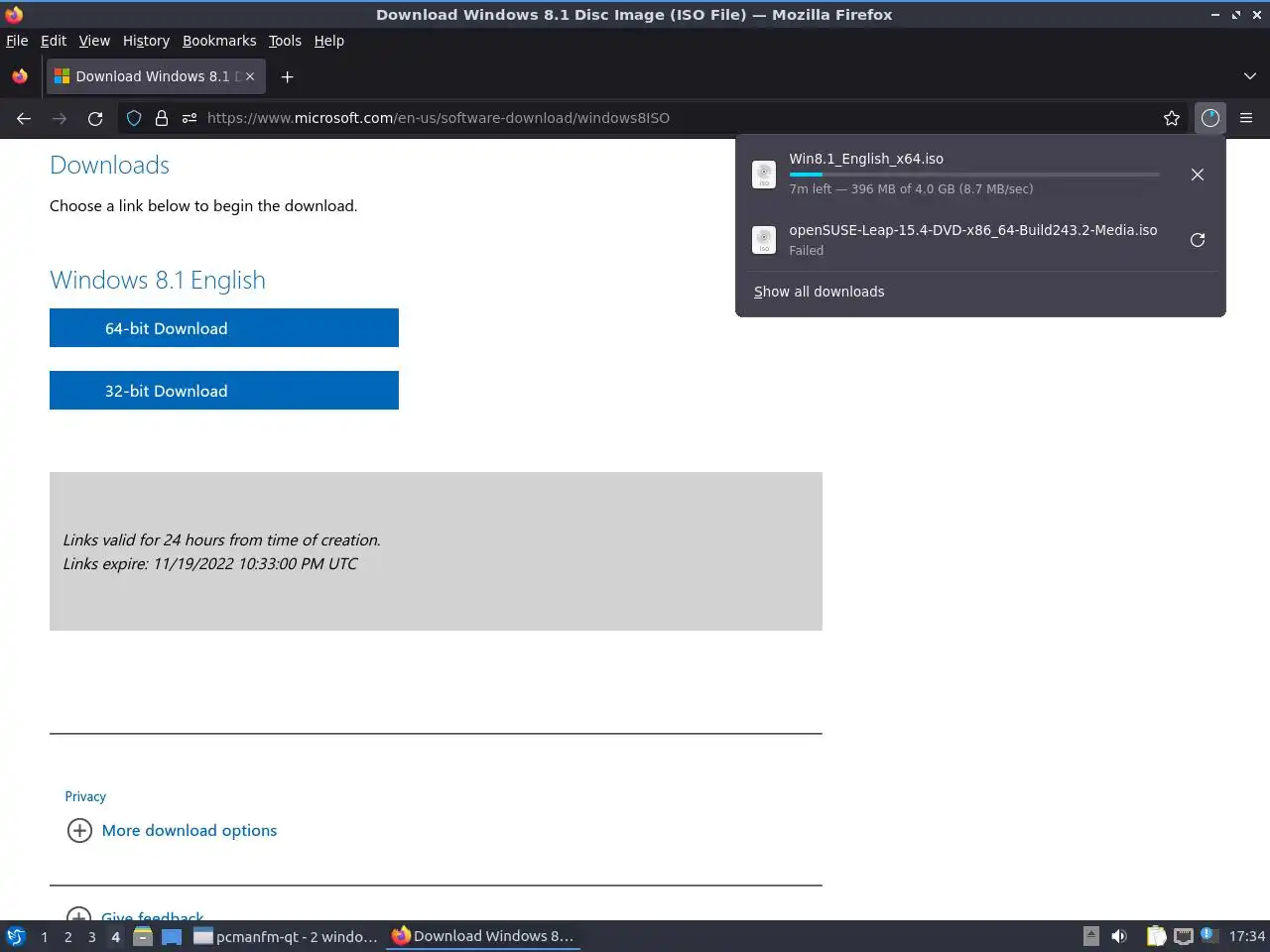This screenshot has width=1270, height=952.
Task: Start the 64-bit Download
Action: [x=224, y=328]
